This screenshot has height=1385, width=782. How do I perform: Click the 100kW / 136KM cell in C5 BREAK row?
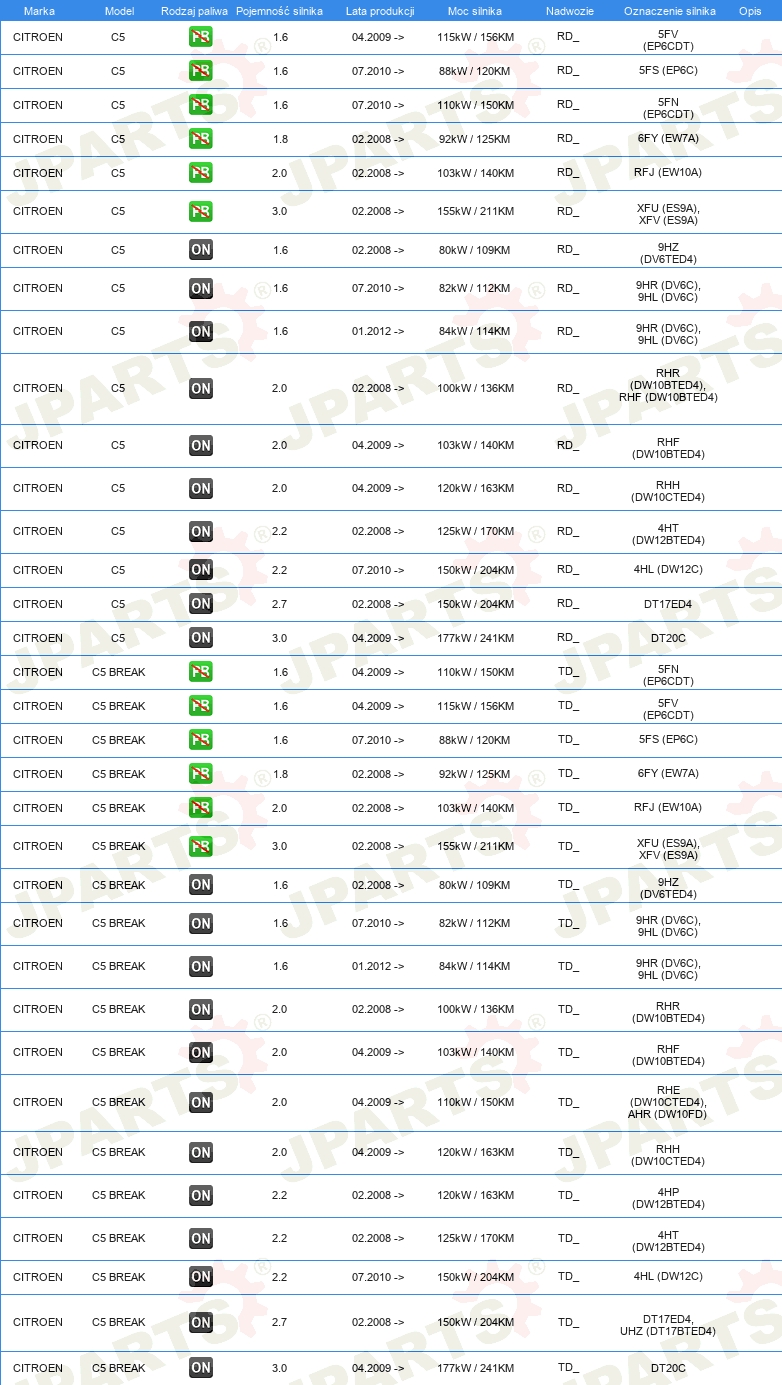pos(476,1009)
